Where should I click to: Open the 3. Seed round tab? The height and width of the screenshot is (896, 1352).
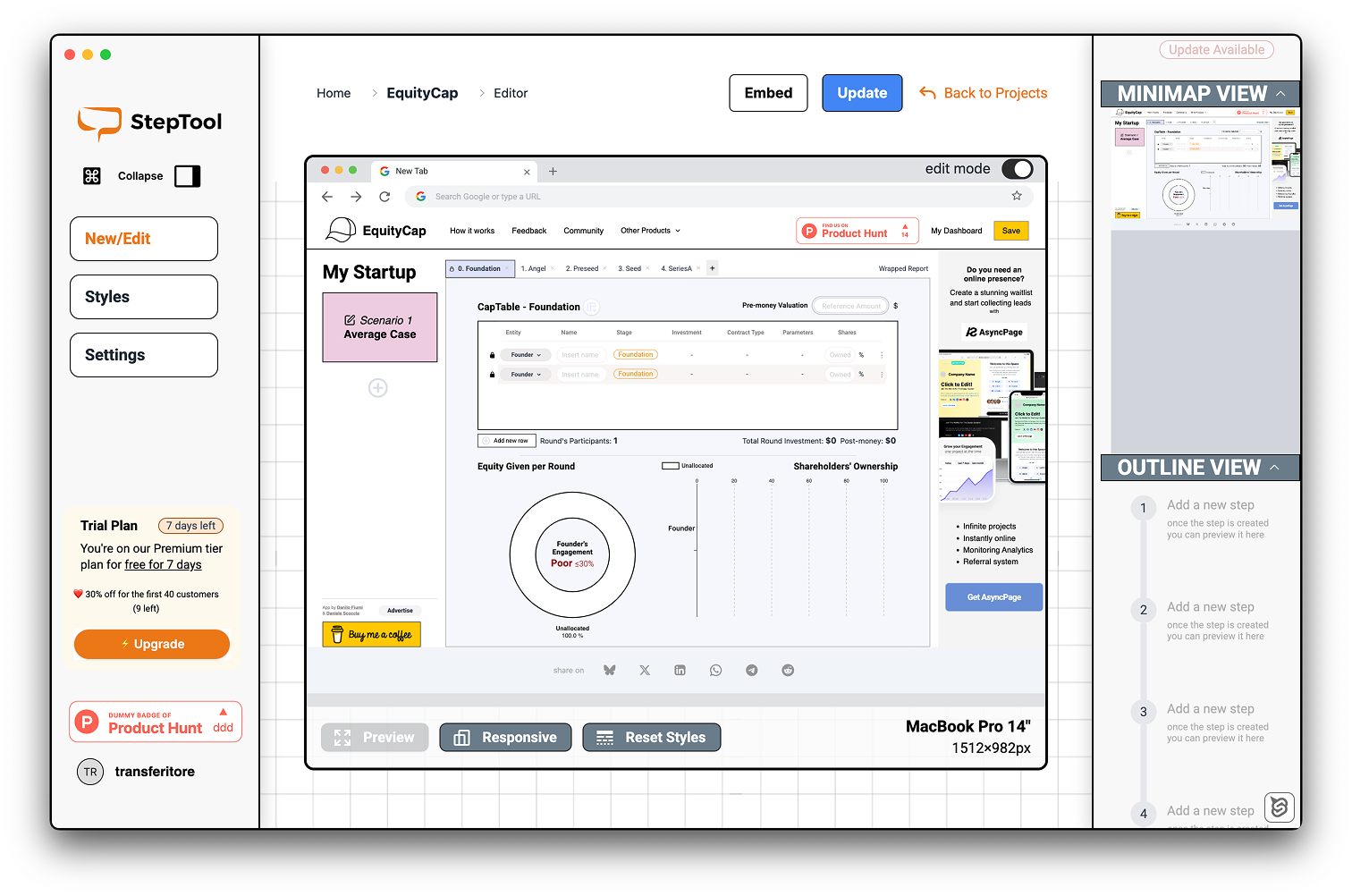[631, 267]
